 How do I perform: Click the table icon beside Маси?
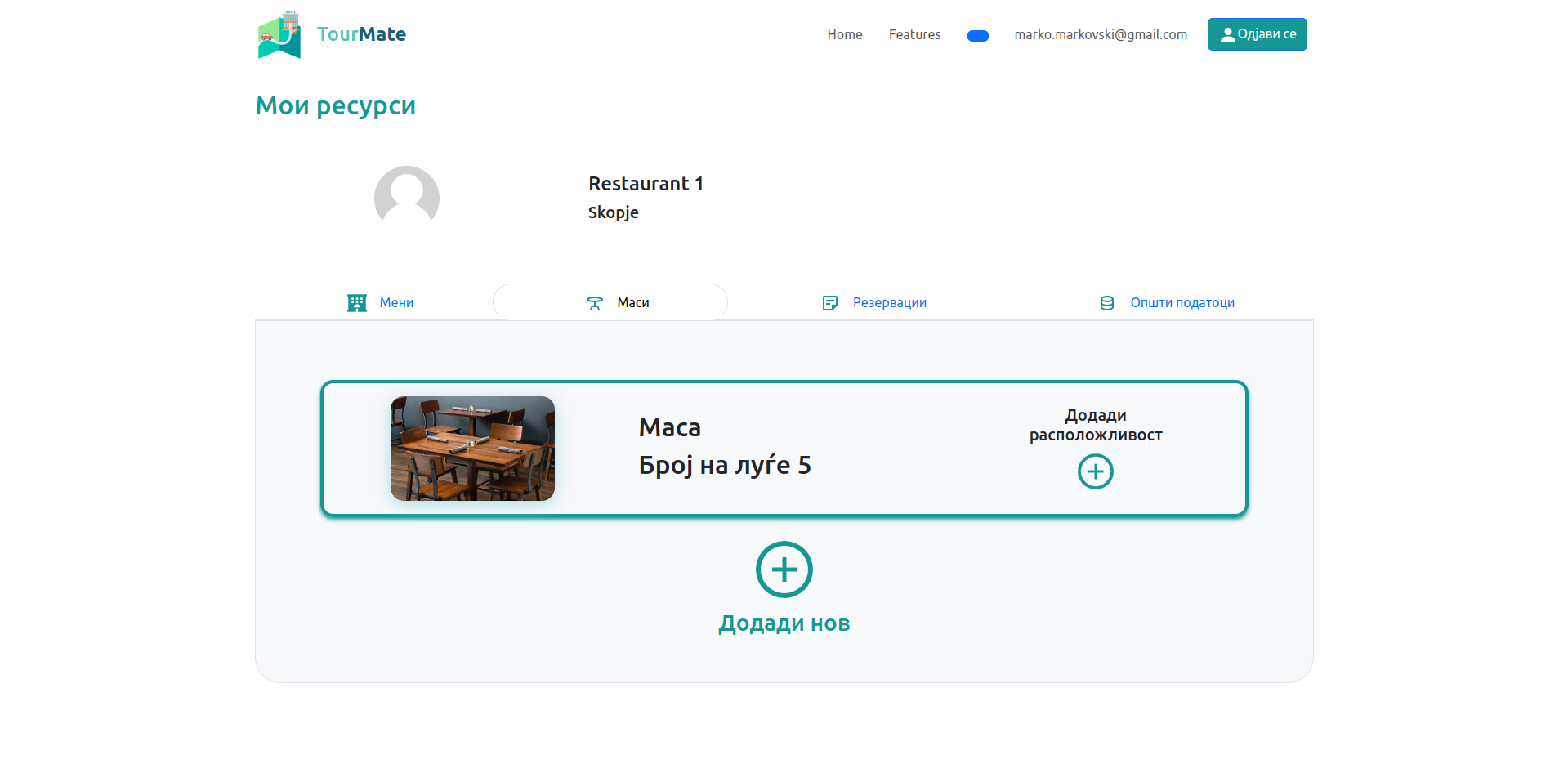(595, 303)
